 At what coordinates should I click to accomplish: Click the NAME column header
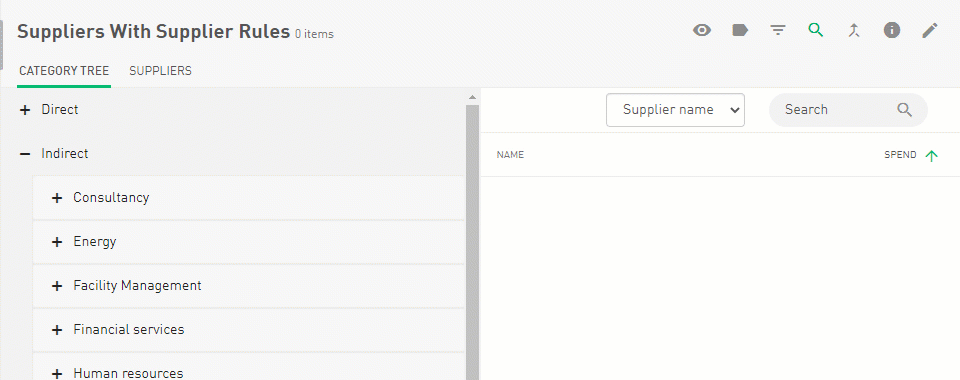coord(510,155)
